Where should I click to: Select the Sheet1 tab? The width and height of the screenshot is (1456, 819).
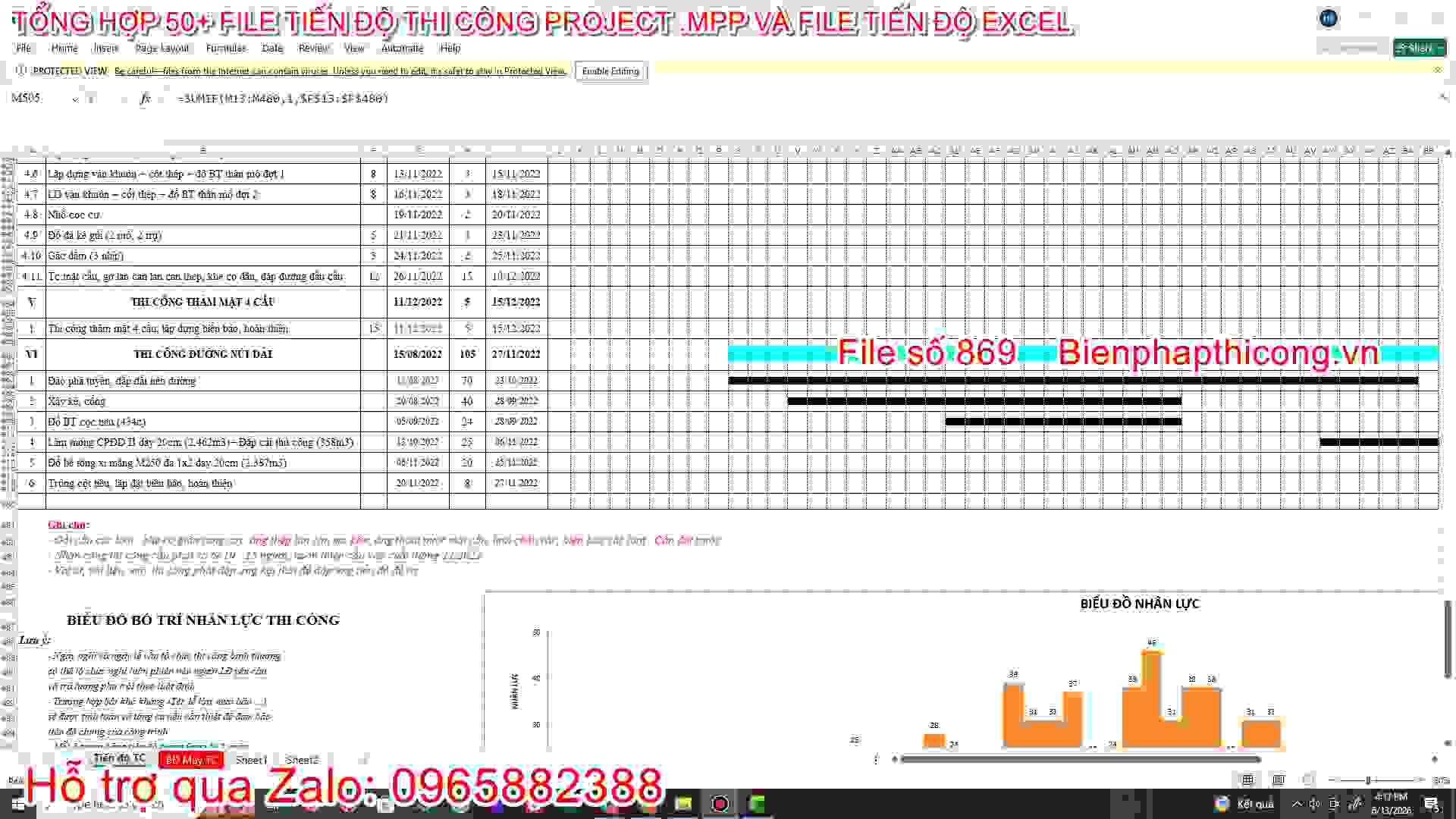coord(251,760)
